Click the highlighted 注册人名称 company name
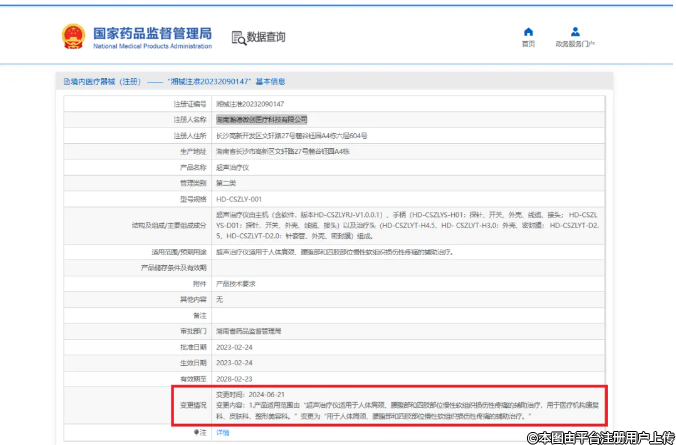This screenshot has height=445, width=676. [x=255, y=119]
